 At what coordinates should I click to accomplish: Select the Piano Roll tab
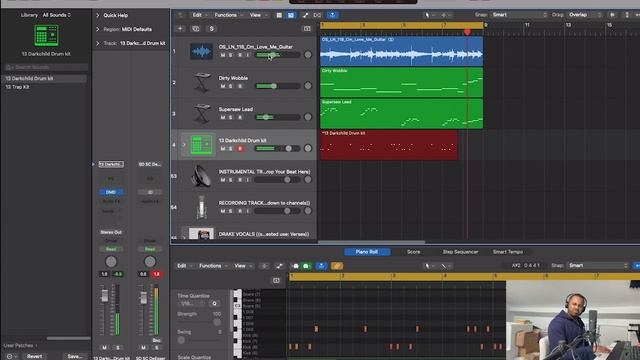(367, 252)
